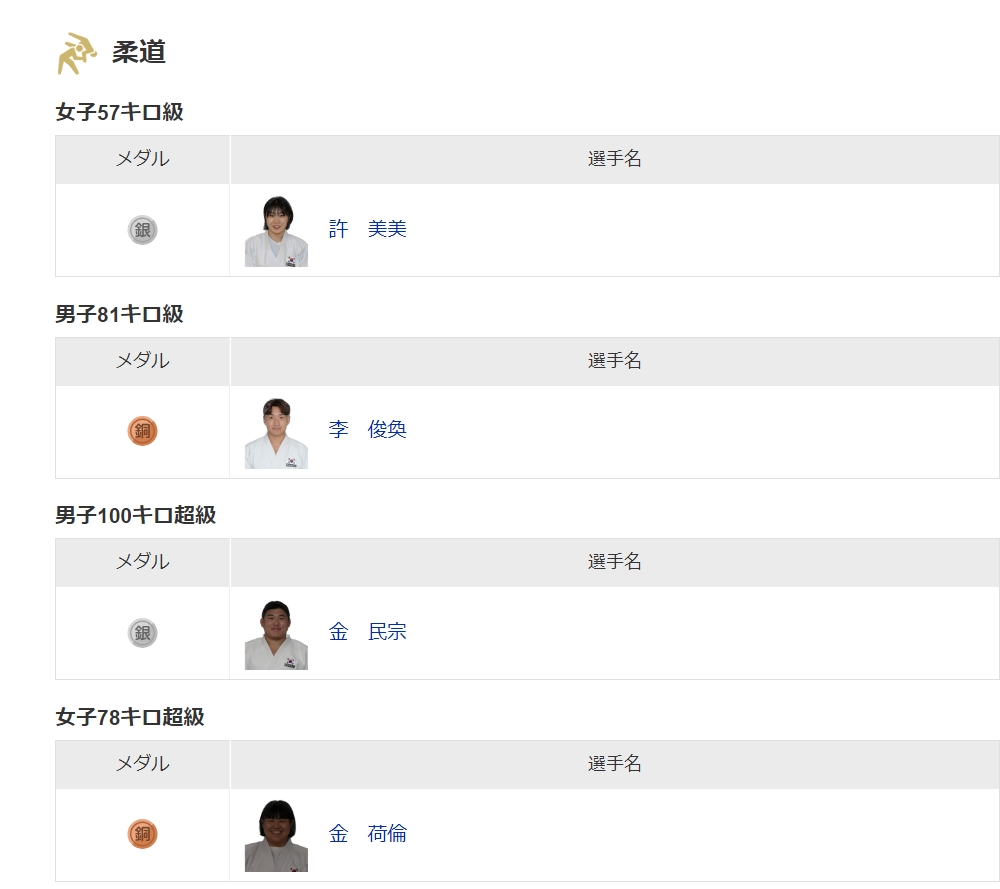
Task: Open 李 俊奐 athlete profile link
Action: (x=367, y=429)
